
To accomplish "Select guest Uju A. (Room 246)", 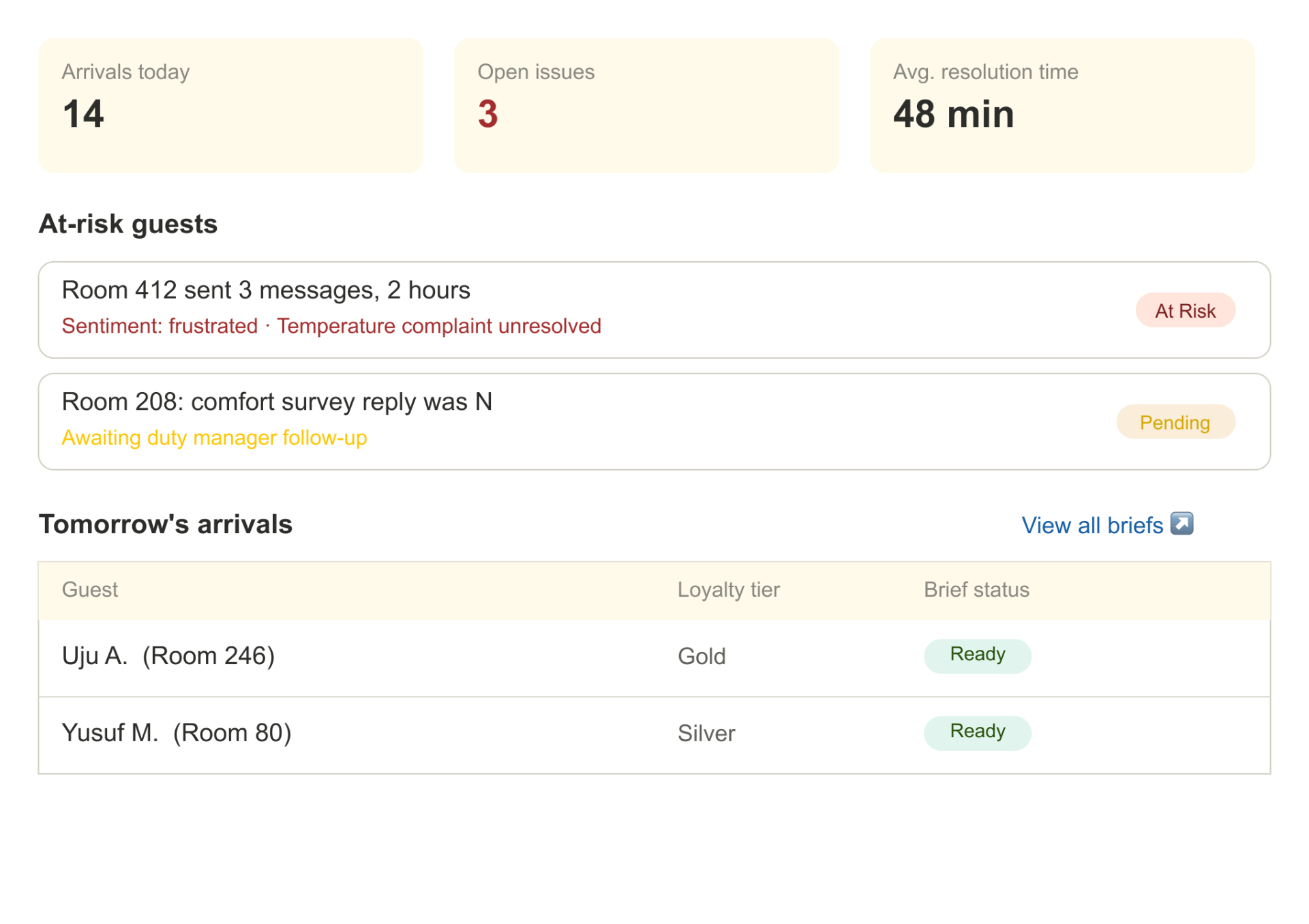I will click(168, 656).
